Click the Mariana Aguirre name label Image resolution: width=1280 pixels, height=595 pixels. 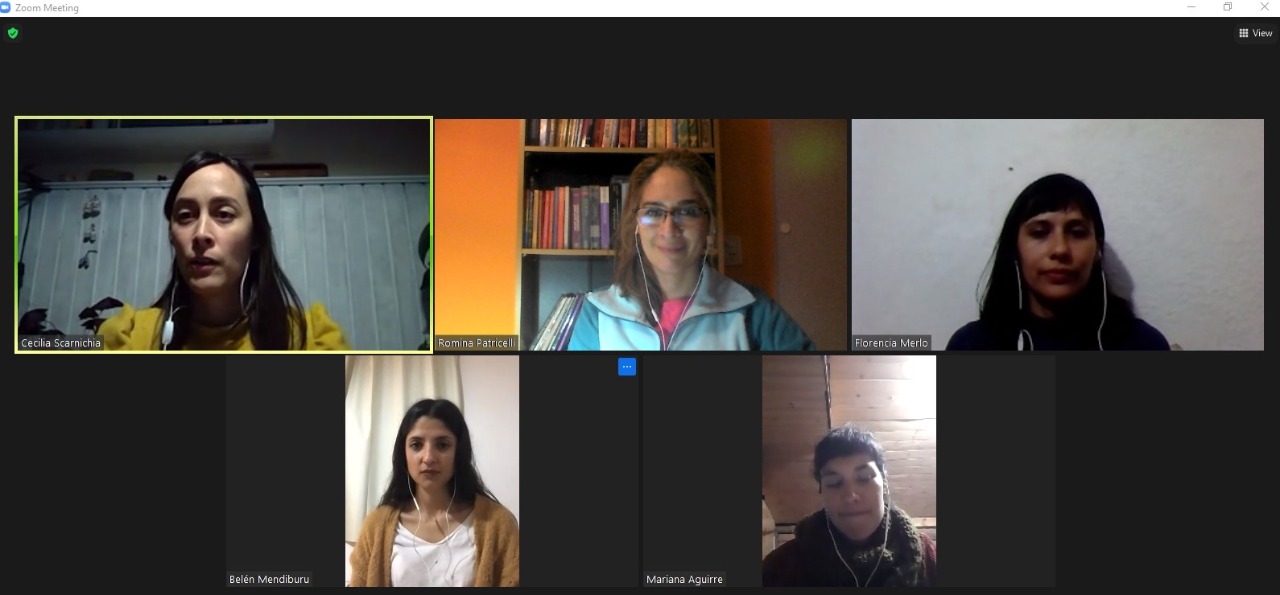(684, 579)
